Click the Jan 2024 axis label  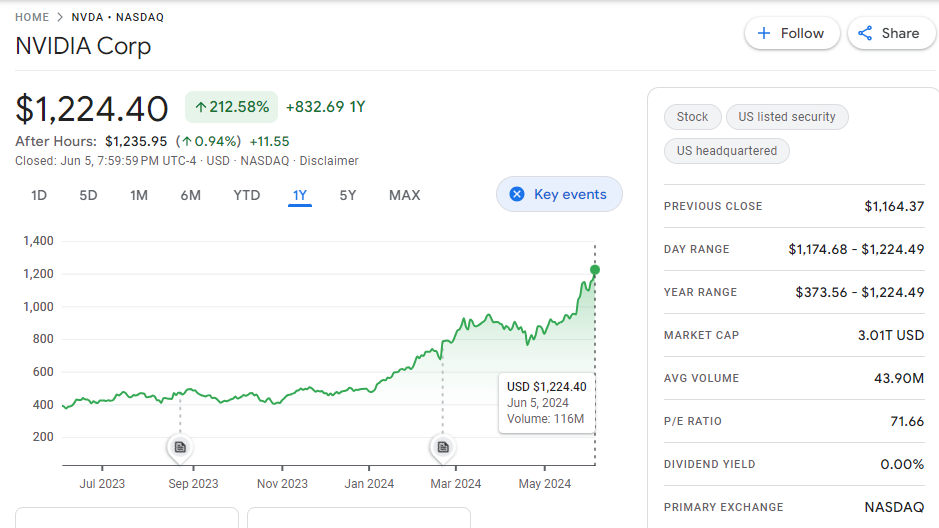(369, 484)
